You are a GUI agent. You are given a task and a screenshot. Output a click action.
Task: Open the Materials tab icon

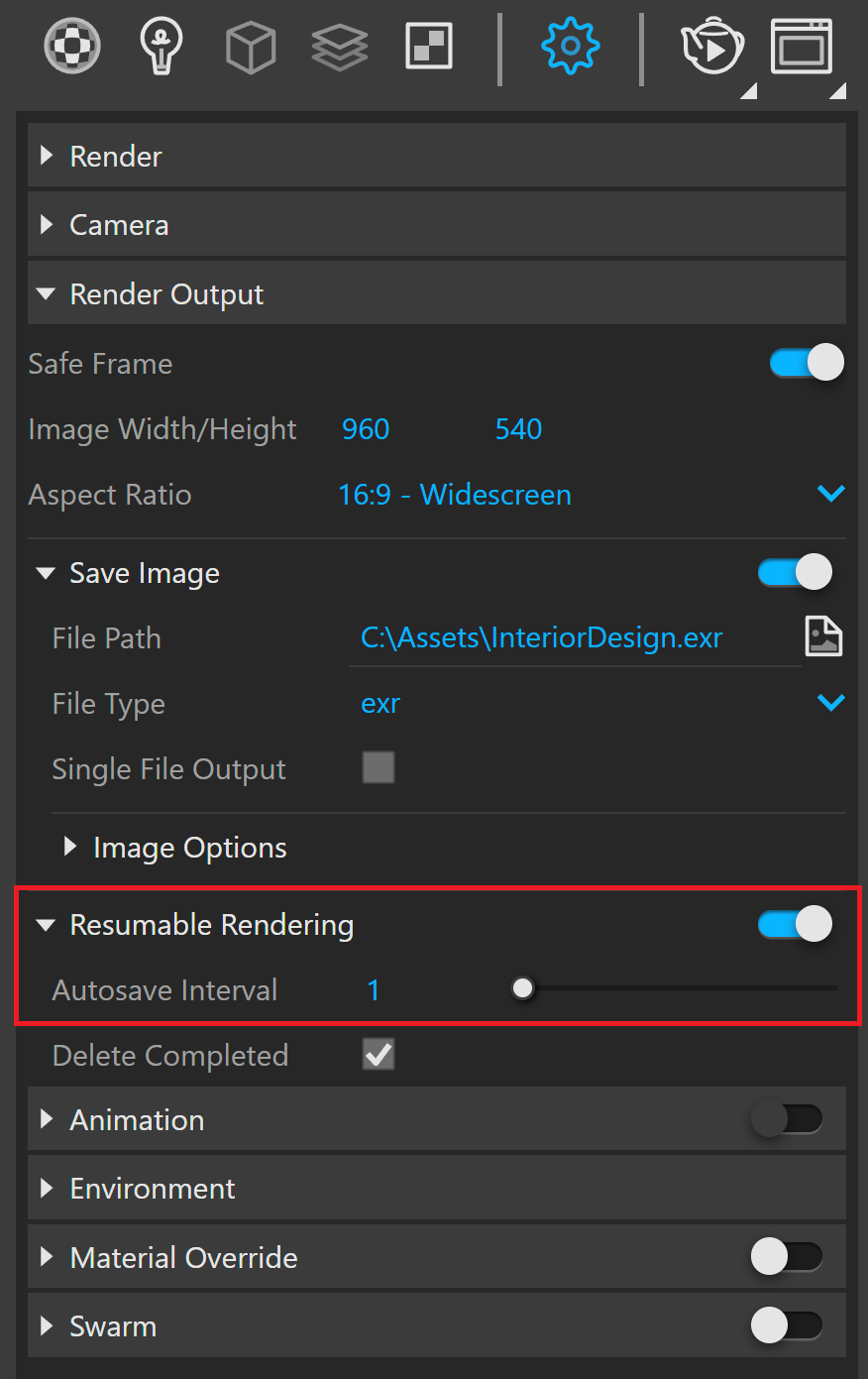tap(72, 47)
